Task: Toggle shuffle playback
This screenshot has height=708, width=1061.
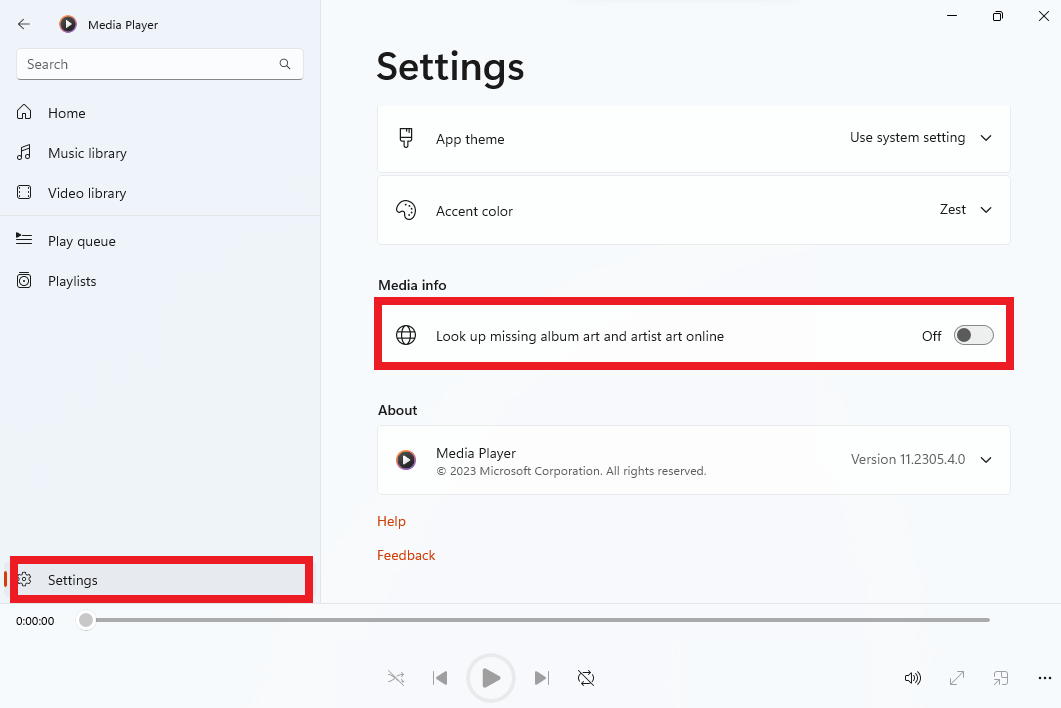Action: click(x=396, y=678)
